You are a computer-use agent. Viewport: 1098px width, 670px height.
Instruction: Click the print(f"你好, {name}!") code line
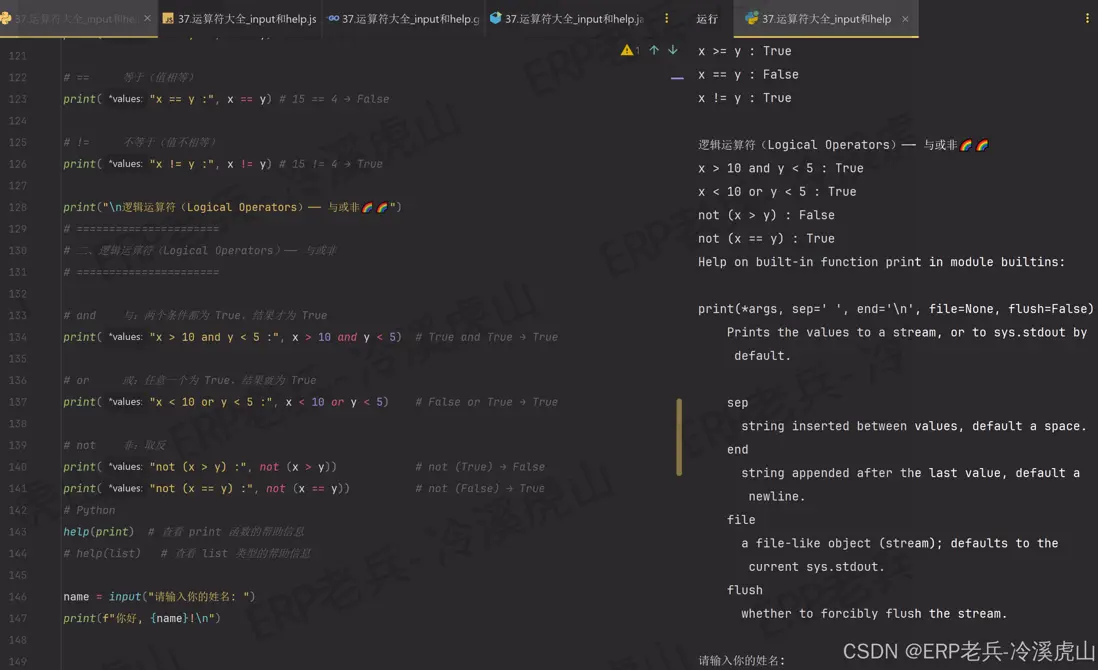141,619
